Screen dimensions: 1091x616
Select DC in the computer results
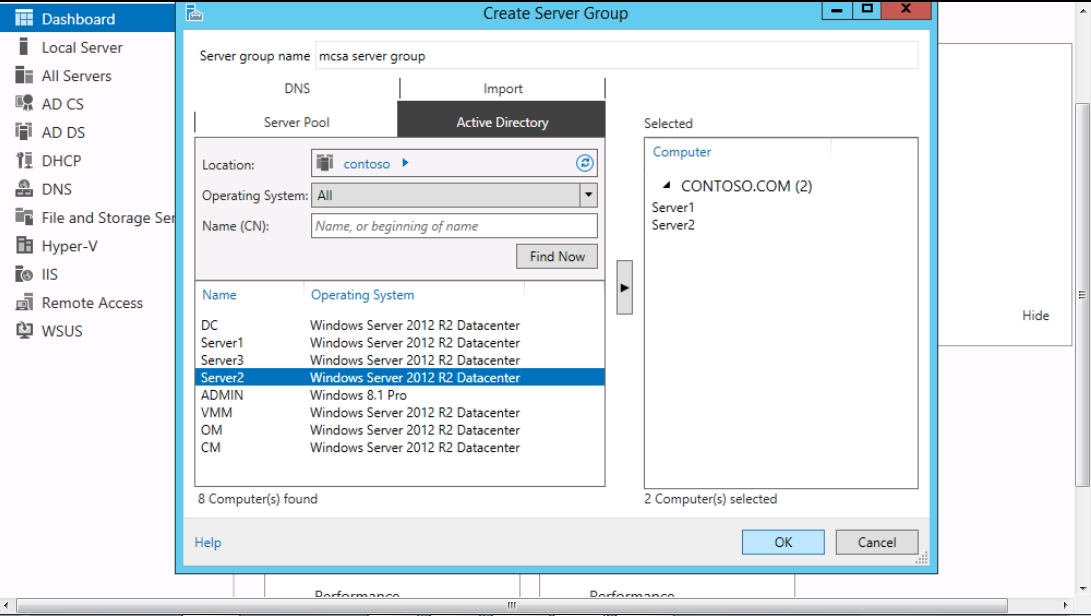(399, 325)
